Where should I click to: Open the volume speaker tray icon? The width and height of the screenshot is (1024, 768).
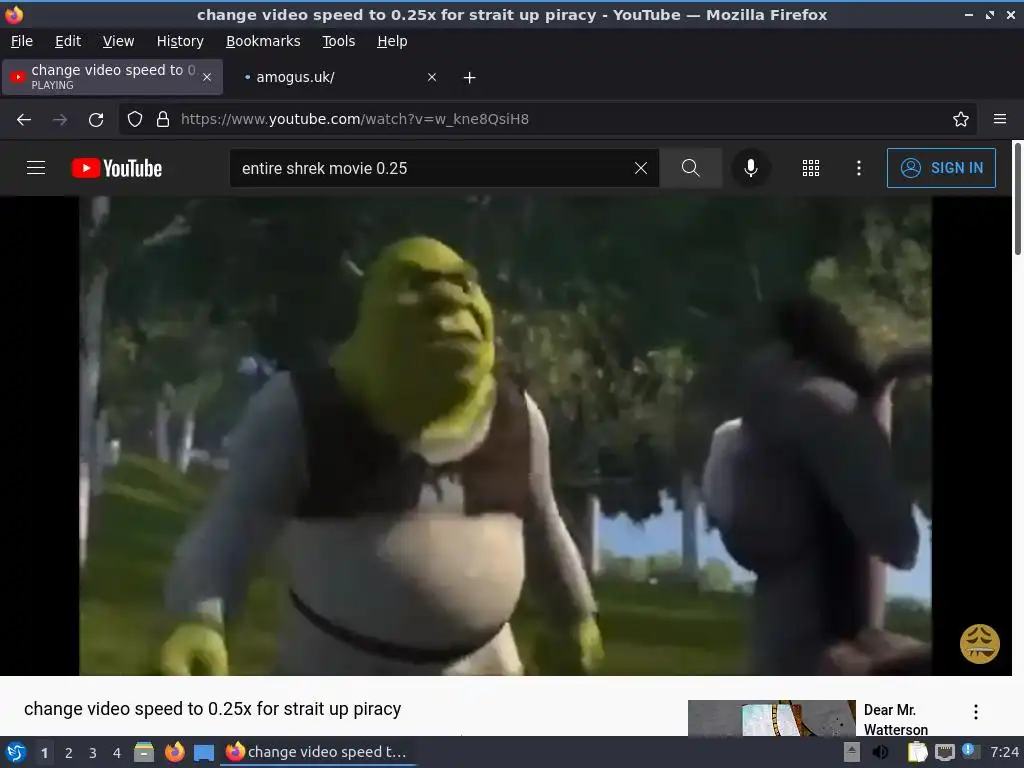[x=880, y=752]
